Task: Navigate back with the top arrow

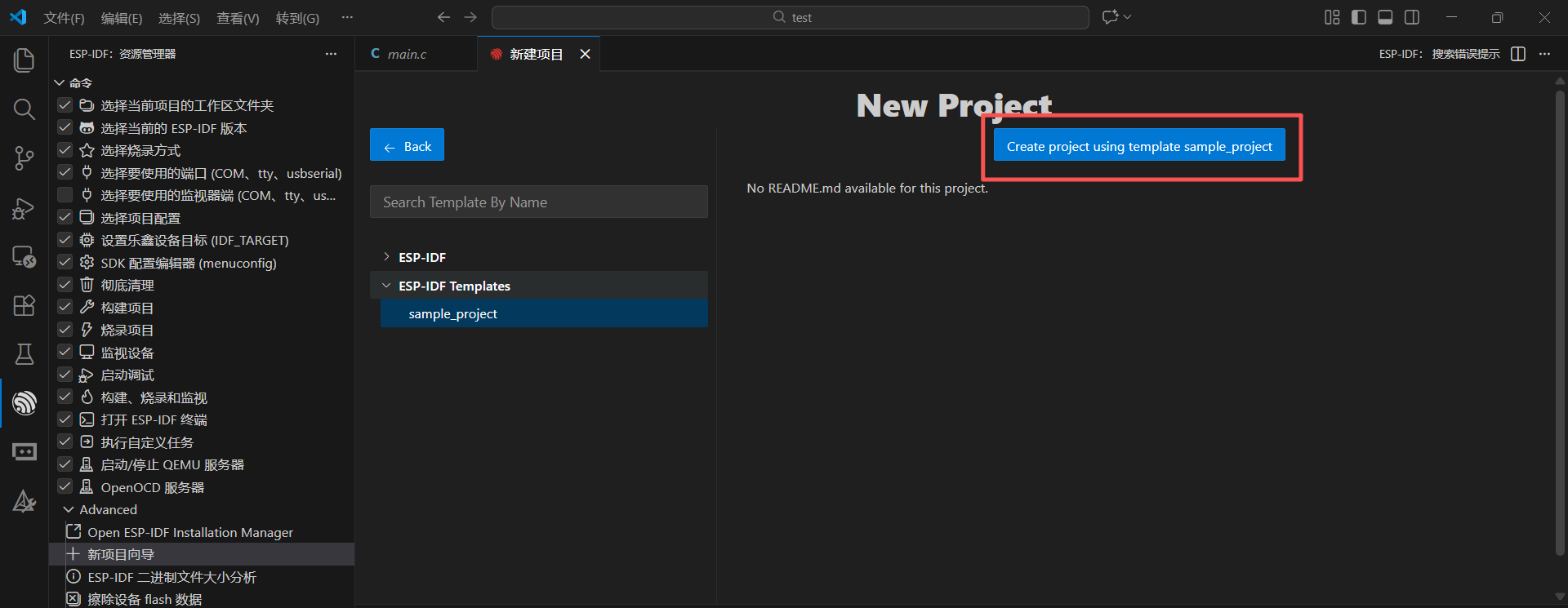Action: [443, 17]
